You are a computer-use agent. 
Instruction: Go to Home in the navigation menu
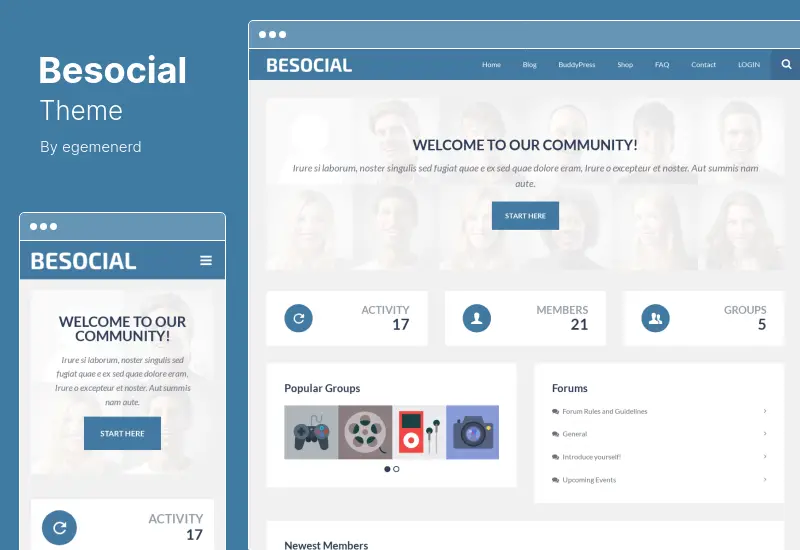(x=491, y=65)
